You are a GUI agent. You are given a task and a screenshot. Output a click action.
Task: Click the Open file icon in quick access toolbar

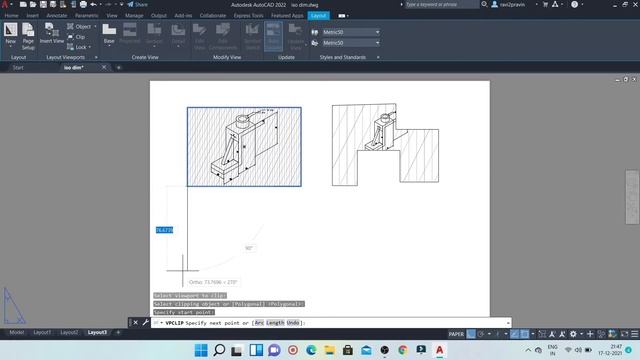(x=33, y=4)
